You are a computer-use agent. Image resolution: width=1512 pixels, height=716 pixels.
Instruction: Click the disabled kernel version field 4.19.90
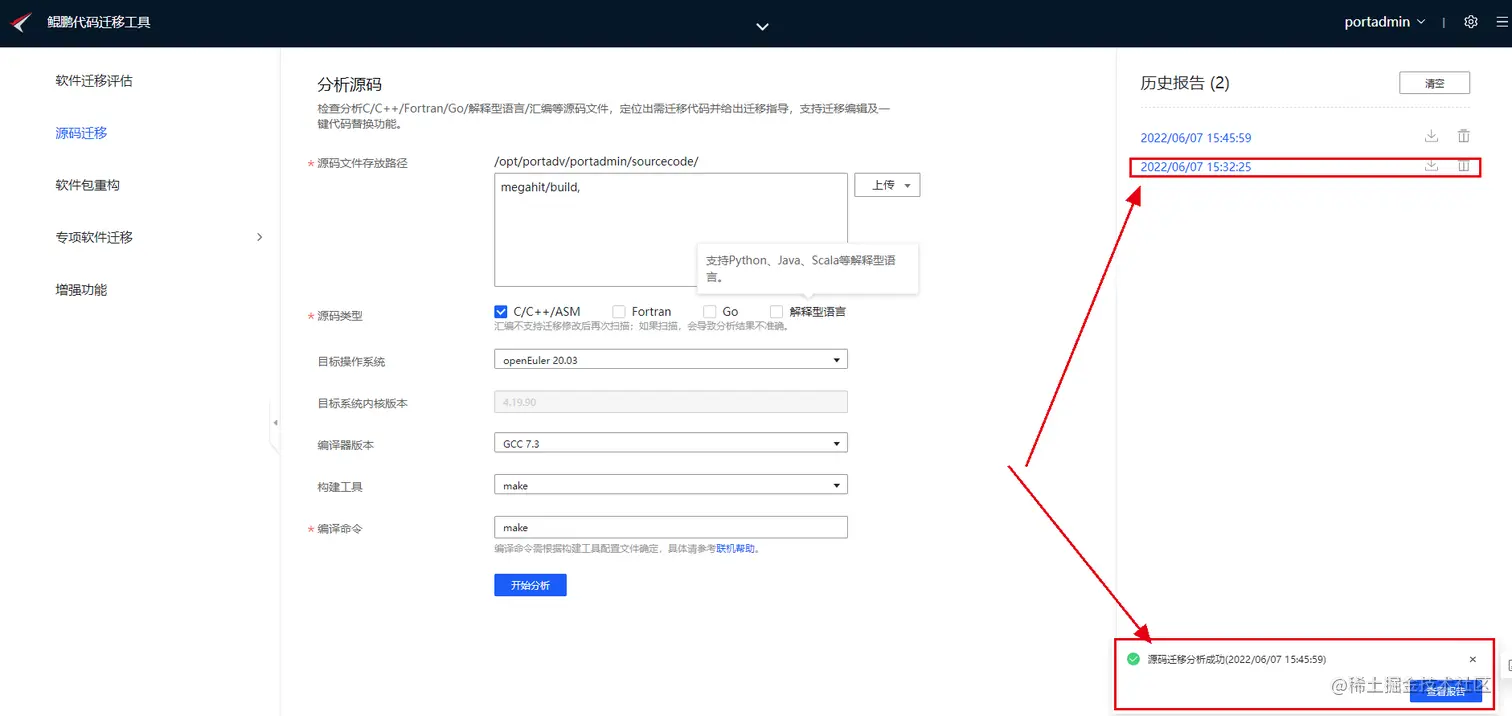(x=671, y=402)
